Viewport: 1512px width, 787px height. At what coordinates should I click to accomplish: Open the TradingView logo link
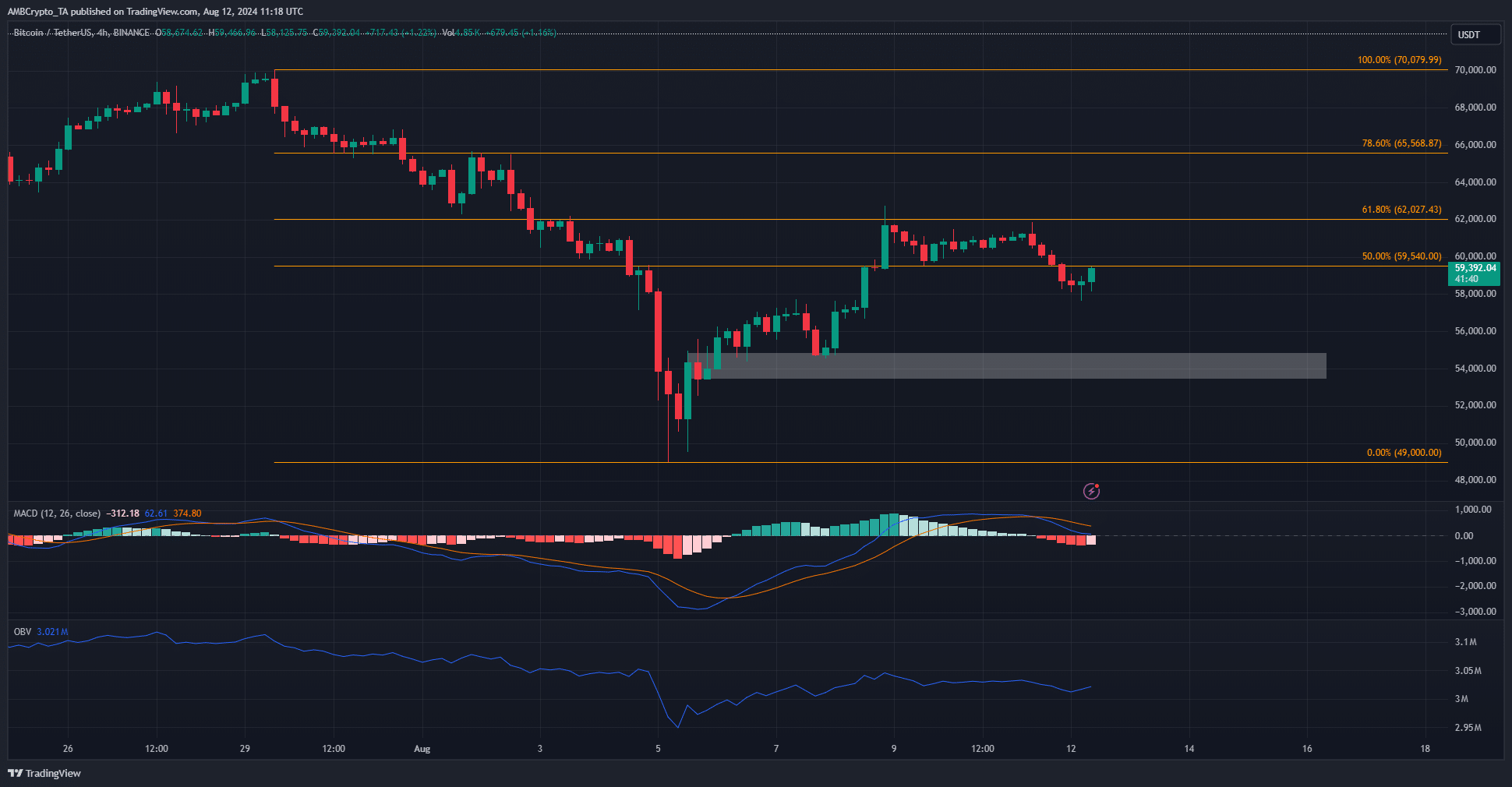(x=44, y=773)
